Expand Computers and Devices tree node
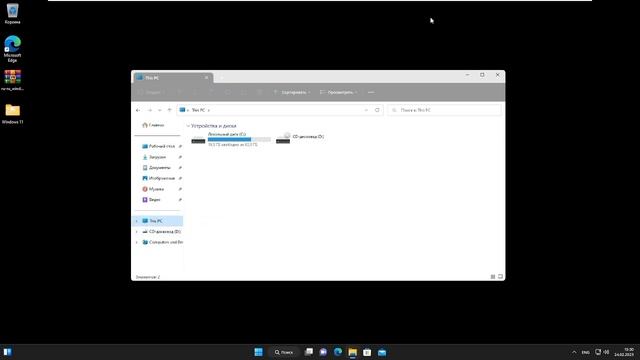This screenshot has height=360, width=640. [137, 242]
